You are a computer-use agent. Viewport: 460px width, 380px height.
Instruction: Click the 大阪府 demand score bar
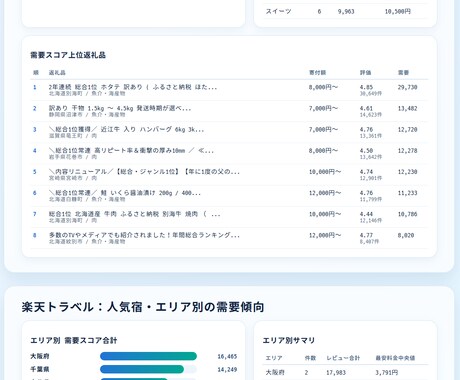coord(148,356)
